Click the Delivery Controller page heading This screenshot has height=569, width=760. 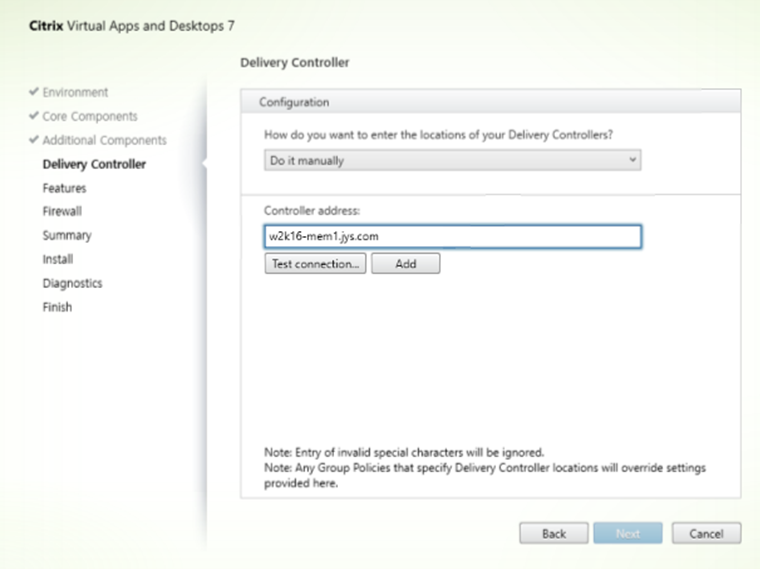[x=295, y=63]
